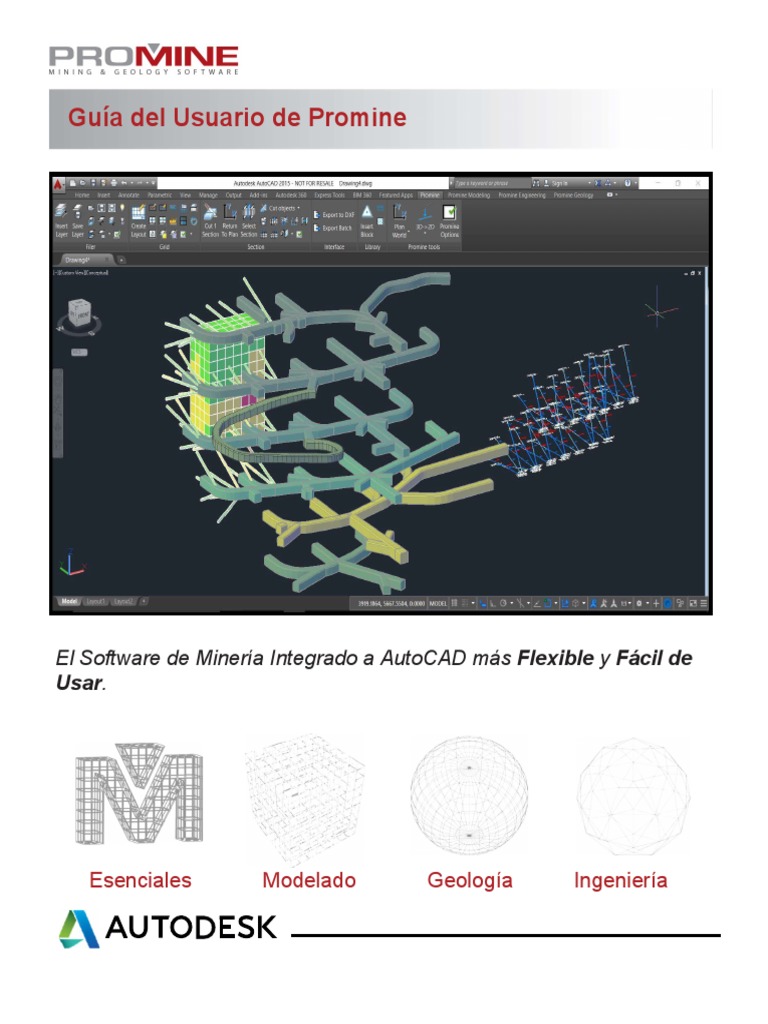Click the Export to DXF icon
Image resolution: width=768 pixels, height=1024 pixels.
click(x=317, y=214)
